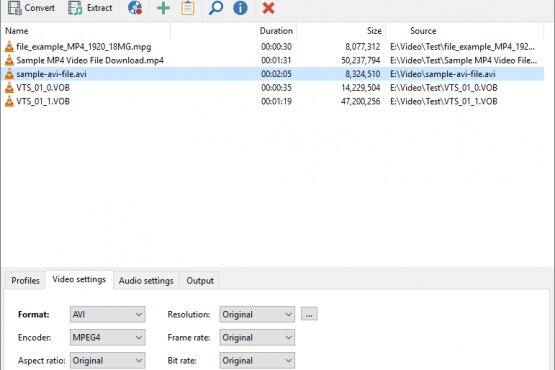This screenshot has width=555, height=370.
Task: Click size value 14,229,504
Action: pyautogui.click(x=361, y=87)
